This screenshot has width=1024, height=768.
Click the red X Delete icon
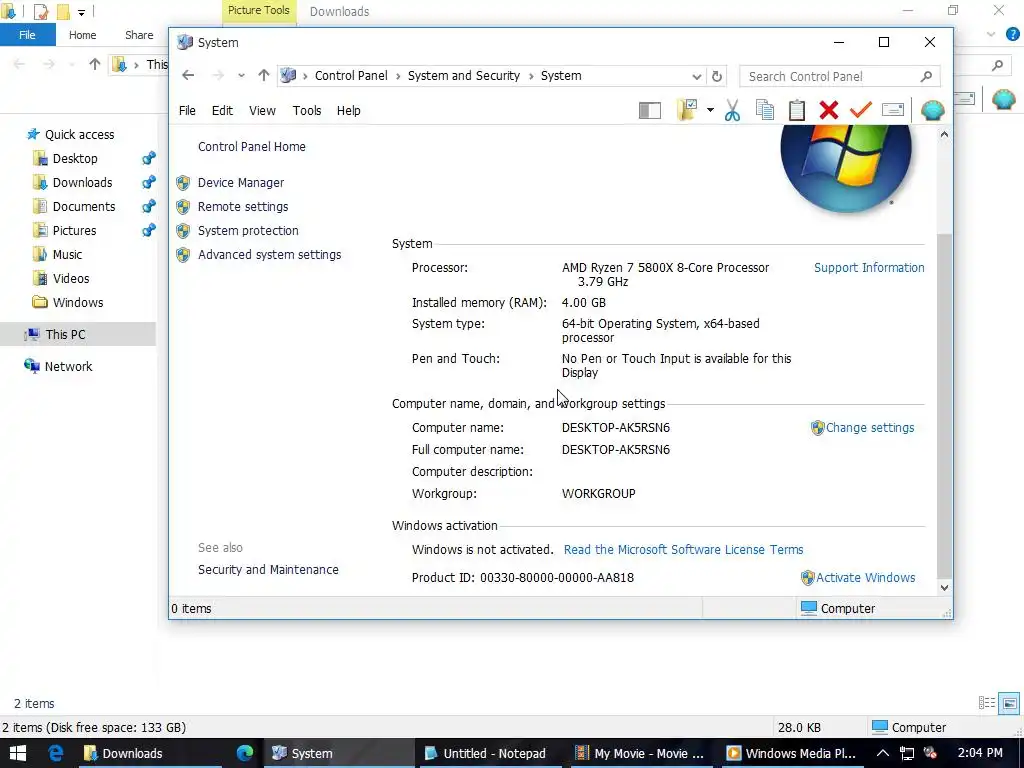(829, 110)
